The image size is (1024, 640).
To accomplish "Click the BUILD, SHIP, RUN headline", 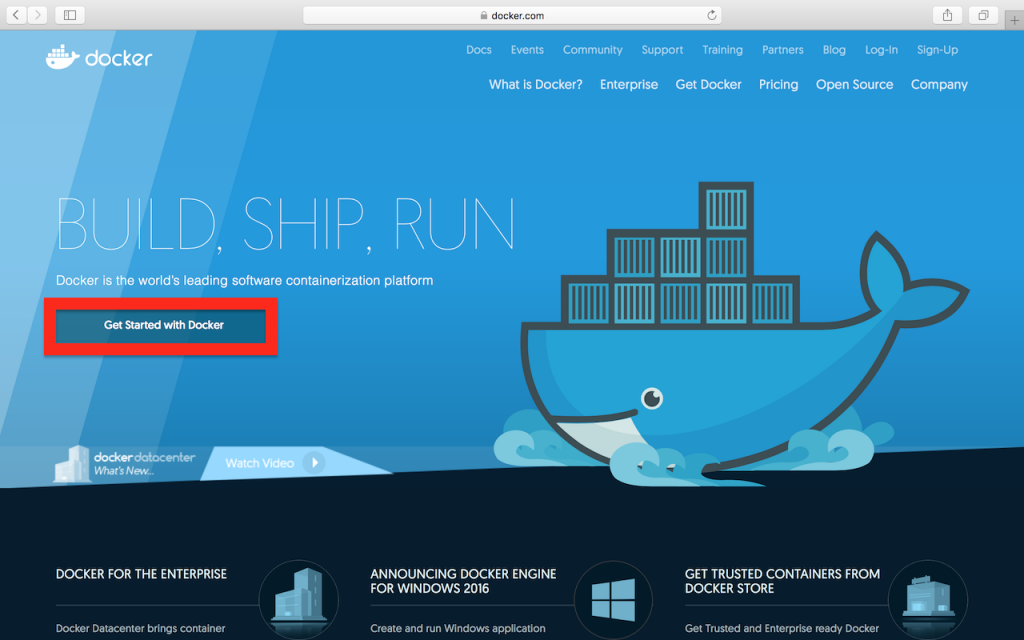I will [286, 225].
